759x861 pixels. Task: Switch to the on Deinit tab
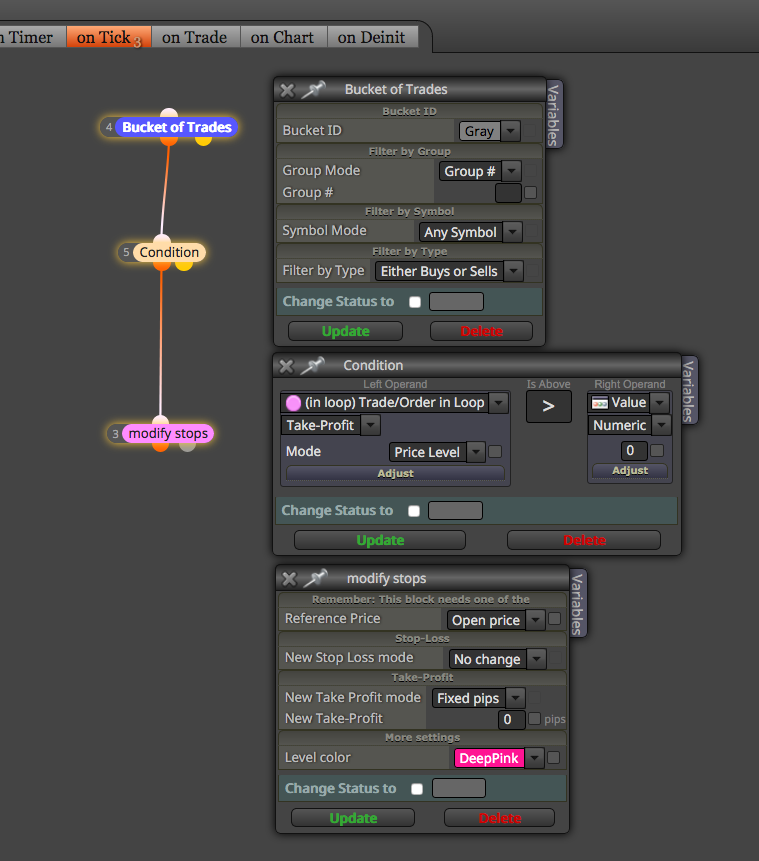click(x=372, y=38)
